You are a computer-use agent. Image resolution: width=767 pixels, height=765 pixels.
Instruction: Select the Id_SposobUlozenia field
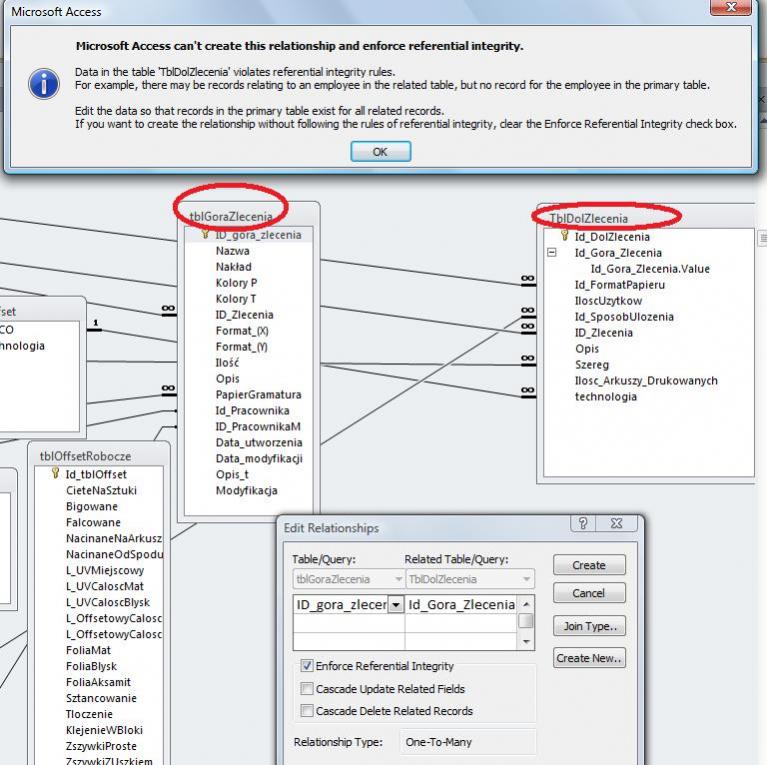point(624,317)
